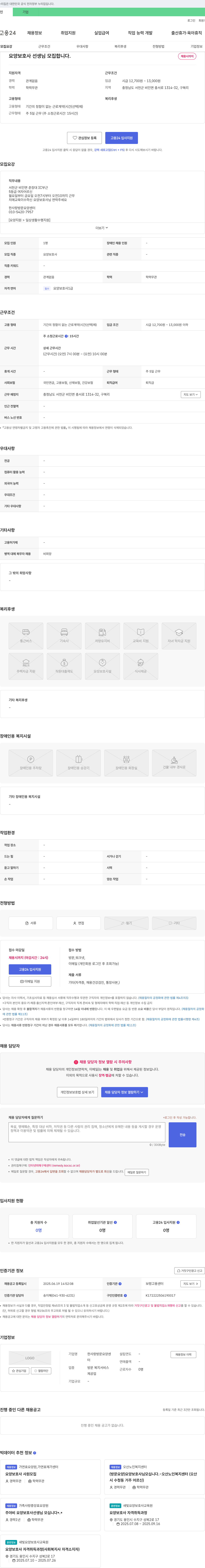Click the 교육비 지원 benefit icon
This screenshot has height=1568, width=205.
[x=141, y=636]
